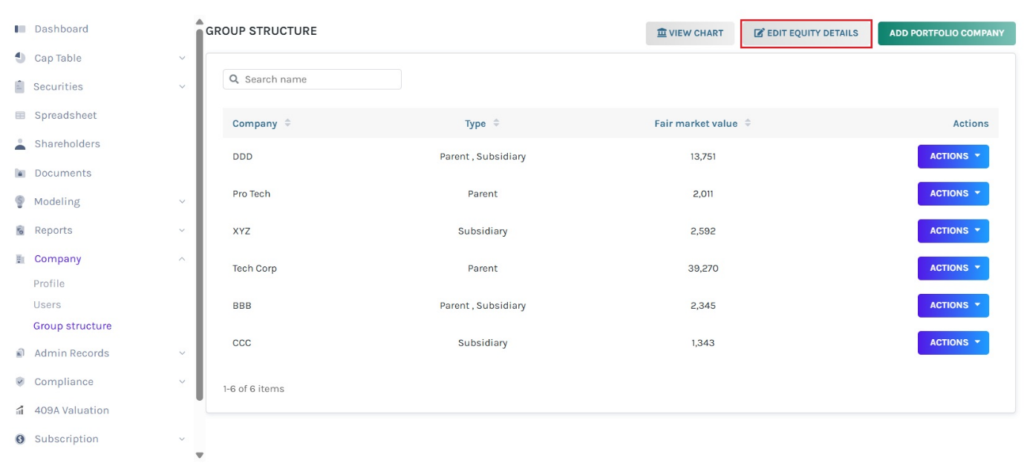Go to Shareholders page
This screenshot has height=469, width=1024.
67,144
